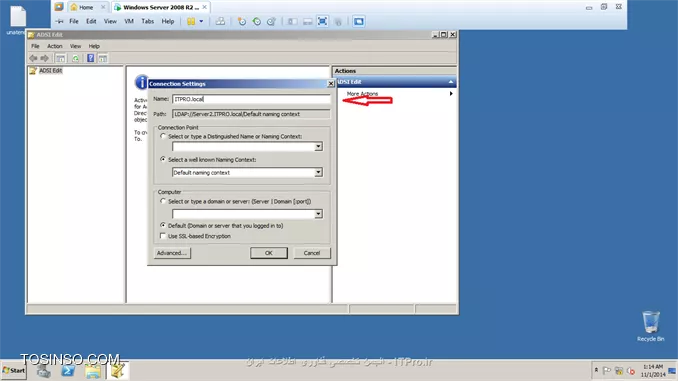Click Cancel in Connection Settings
Screen dimensions: 678x381
(312, 253)
